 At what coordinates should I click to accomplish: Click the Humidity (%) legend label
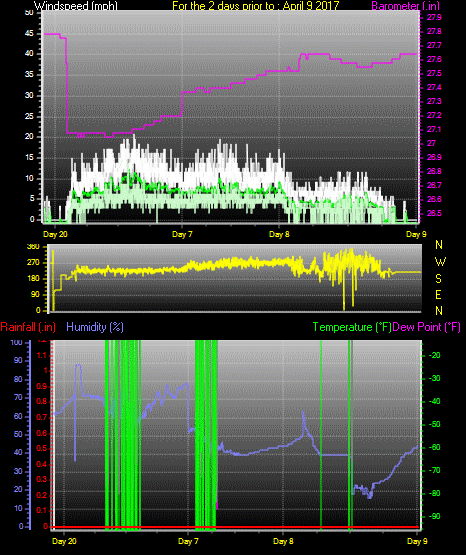coord(95,327)
